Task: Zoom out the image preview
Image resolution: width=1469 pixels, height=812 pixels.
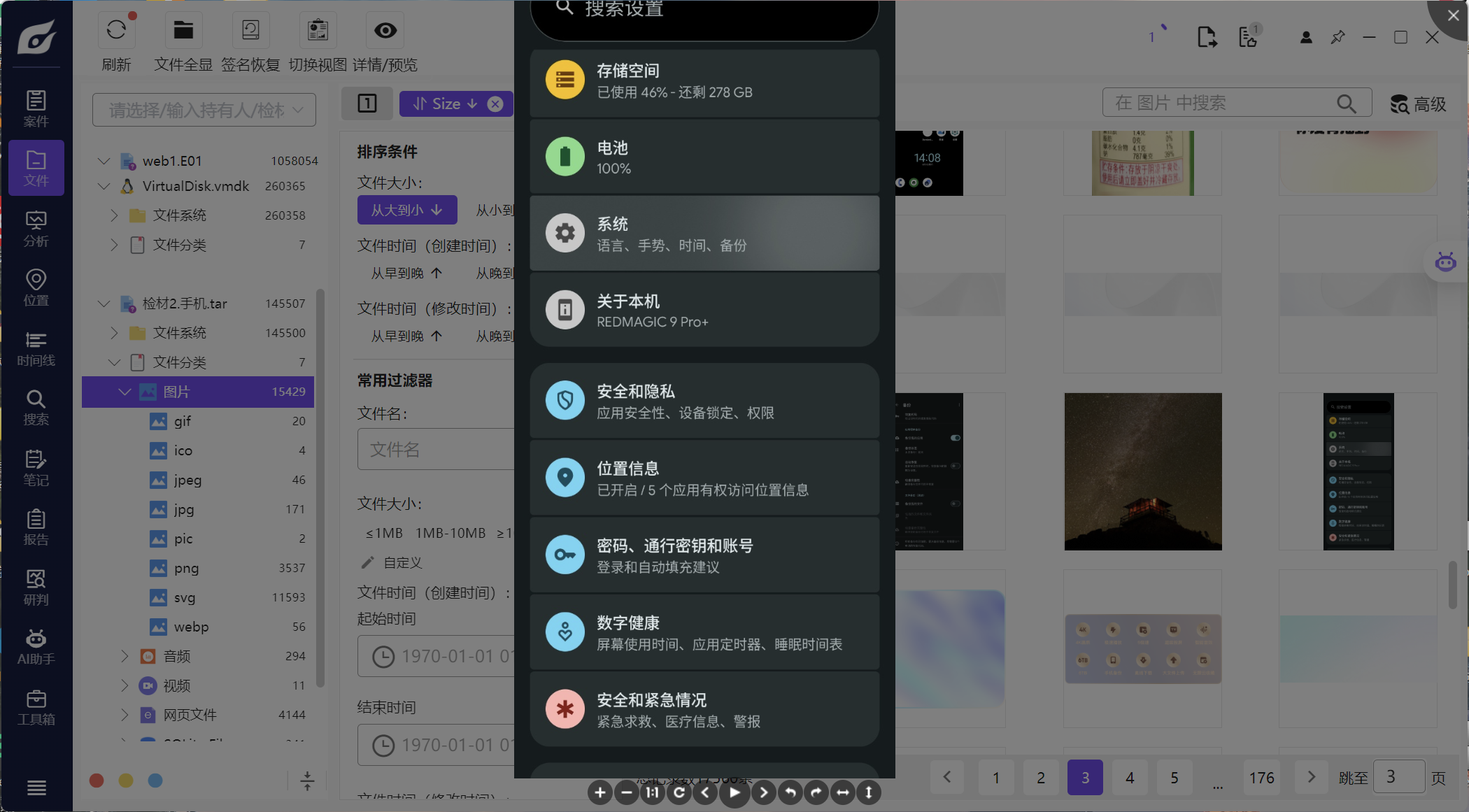Action: point(626,792)
